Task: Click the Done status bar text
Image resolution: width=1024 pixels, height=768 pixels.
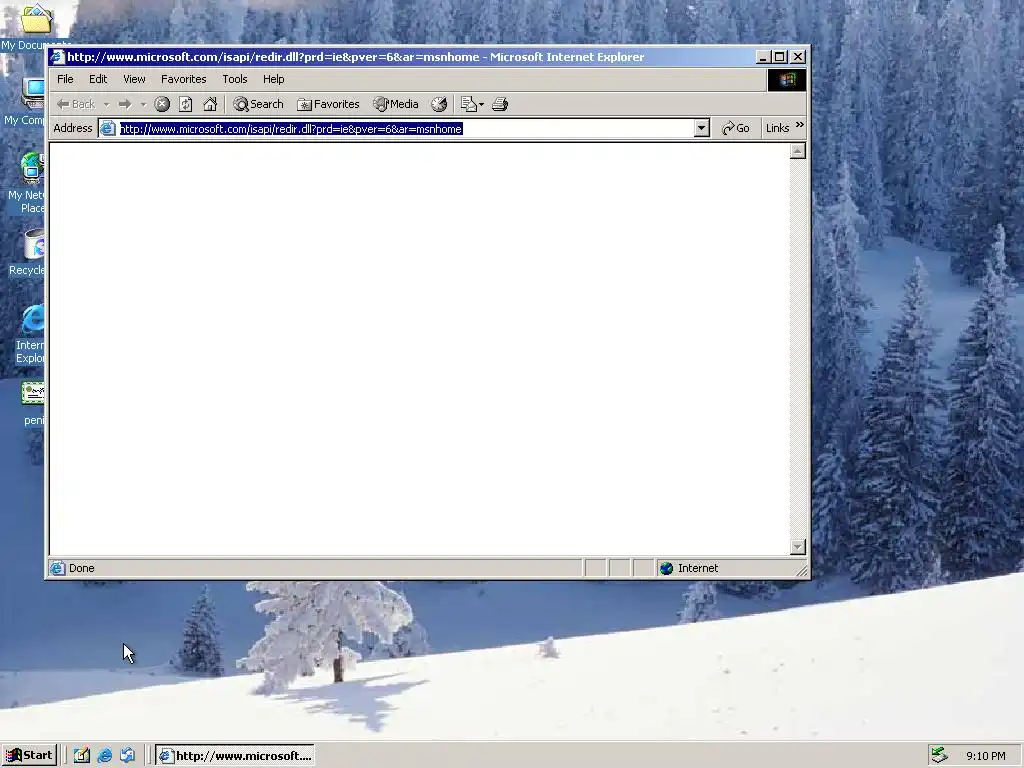Action: (x=82, y=568)
